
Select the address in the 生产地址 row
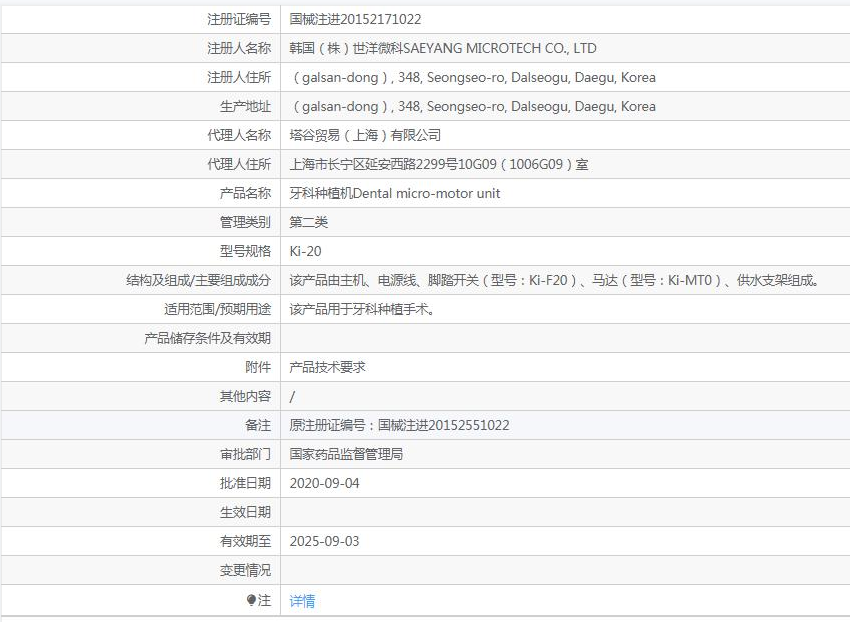[473, 106]
